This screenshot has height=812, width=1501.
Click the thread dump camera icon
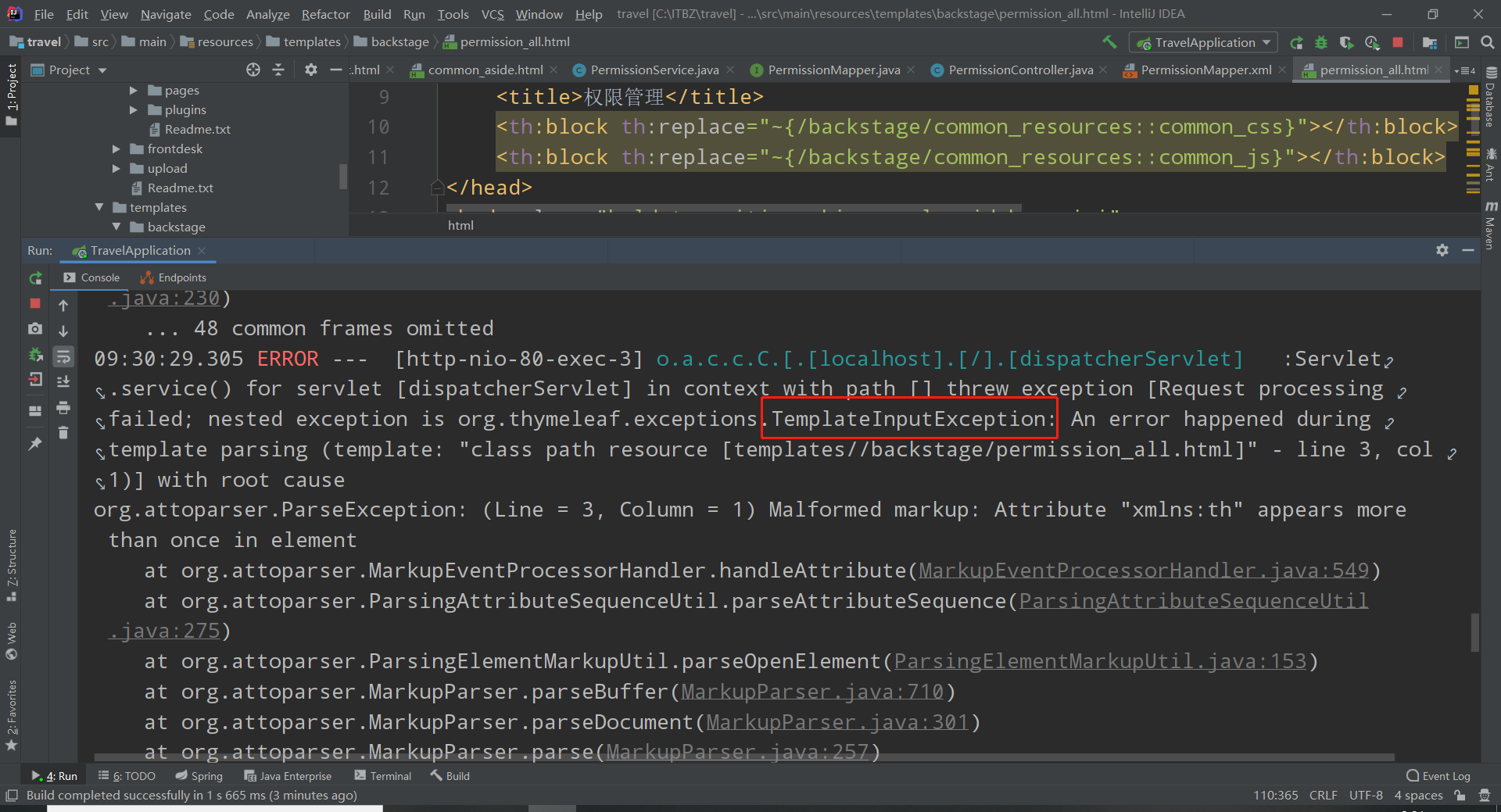[35, 329]
